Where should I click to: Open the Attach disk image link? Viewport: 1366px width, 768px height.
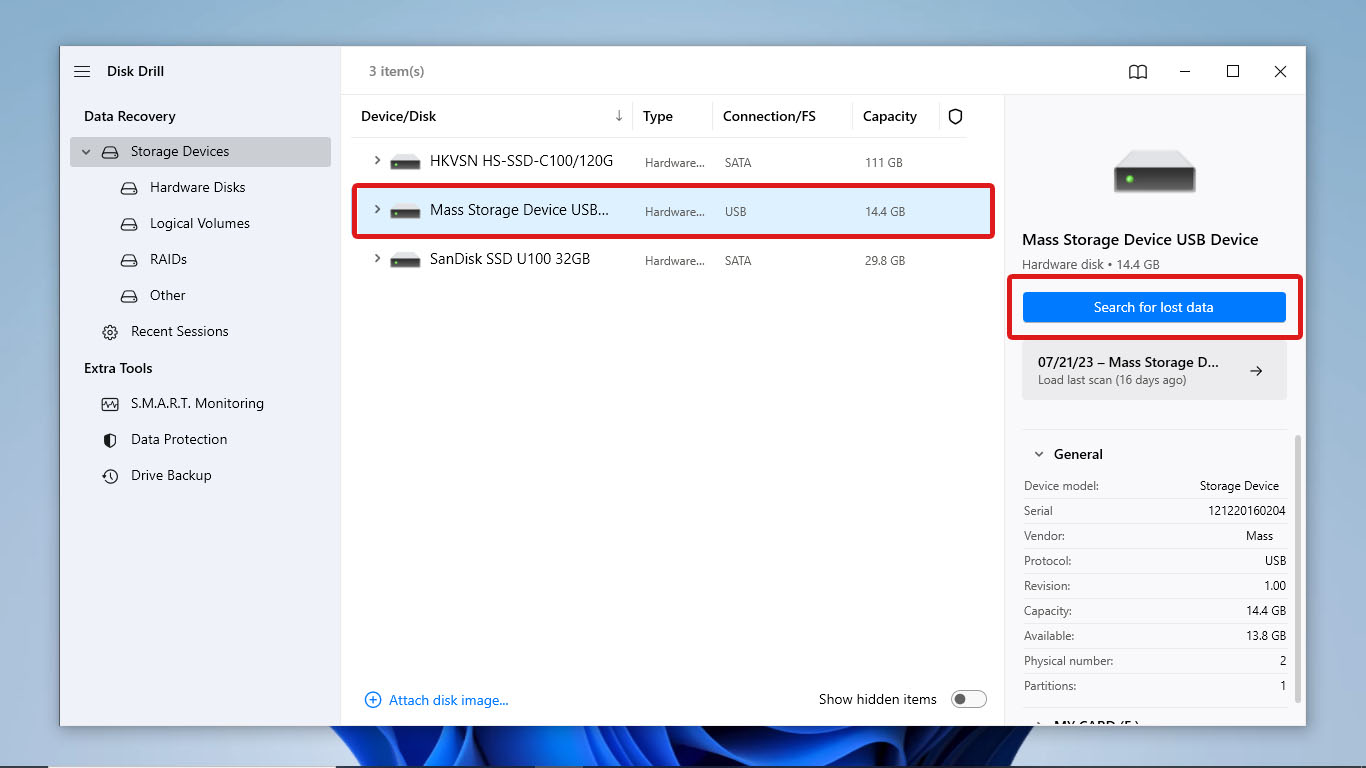pos(447,699)
